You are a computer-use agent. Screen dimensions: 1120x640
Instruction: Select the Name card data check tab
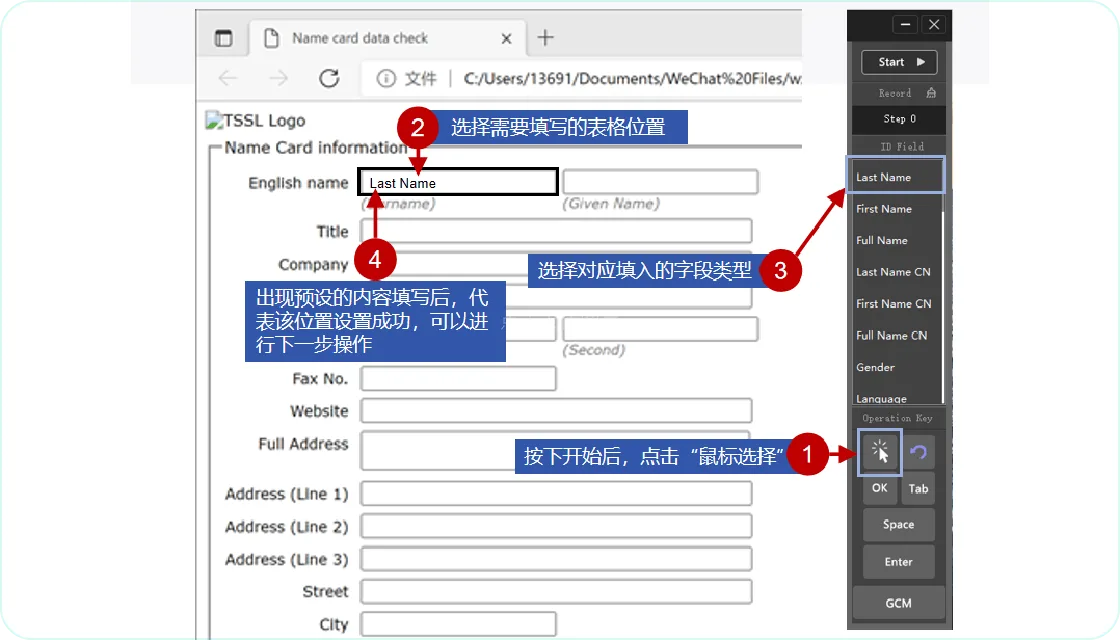click(386, 39)
